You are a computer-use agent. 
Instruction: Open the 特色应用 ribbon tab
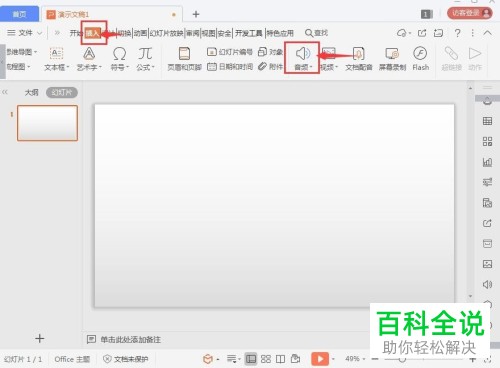[280, 33]
